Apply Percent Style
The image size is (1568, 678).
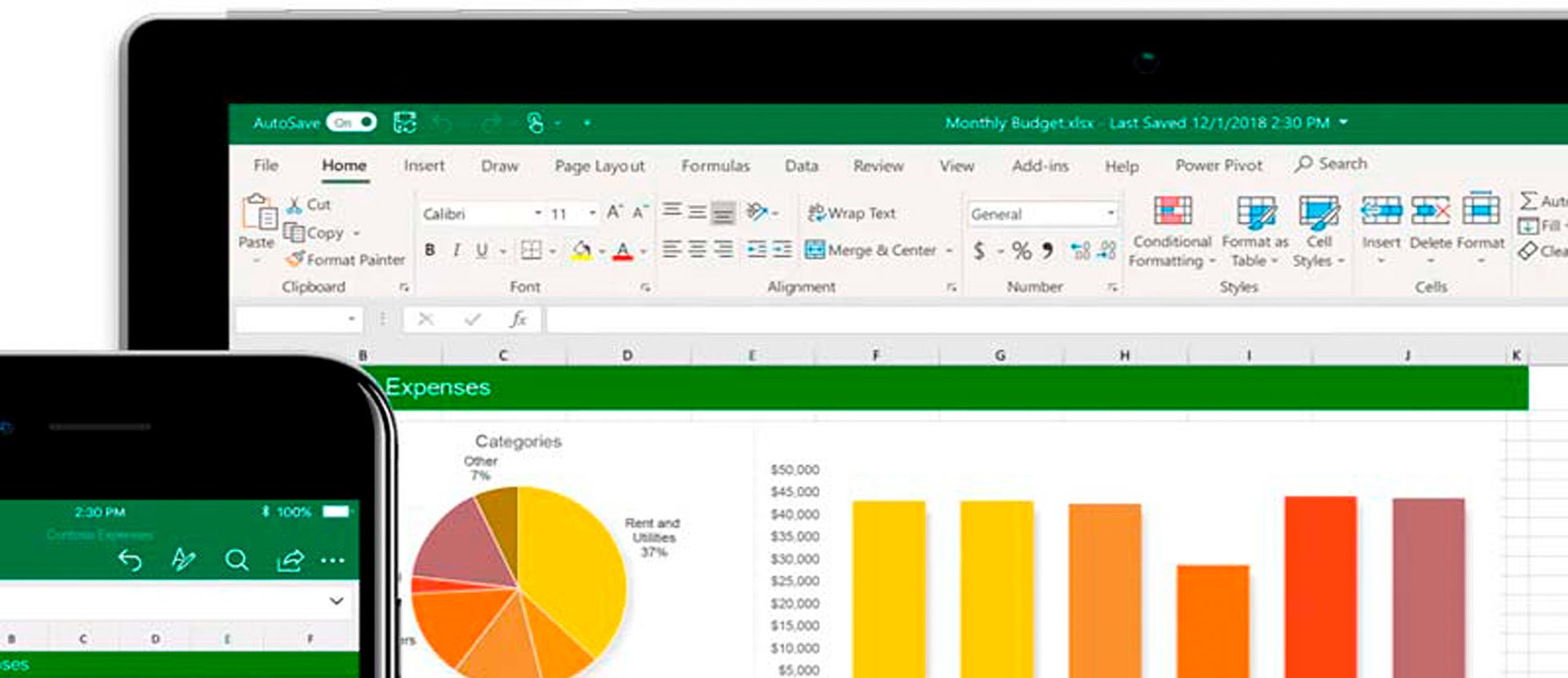point(1021,251)
